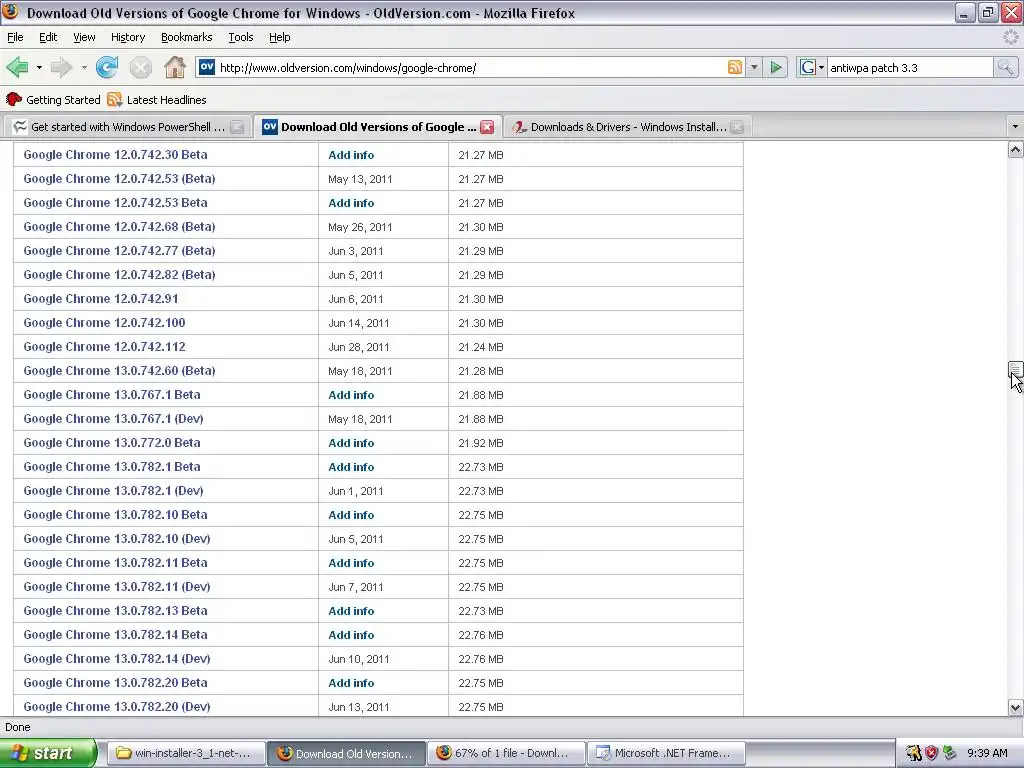
Task: Open Google Chrome 12.0.742.100 link
Action: pos(104,323)
